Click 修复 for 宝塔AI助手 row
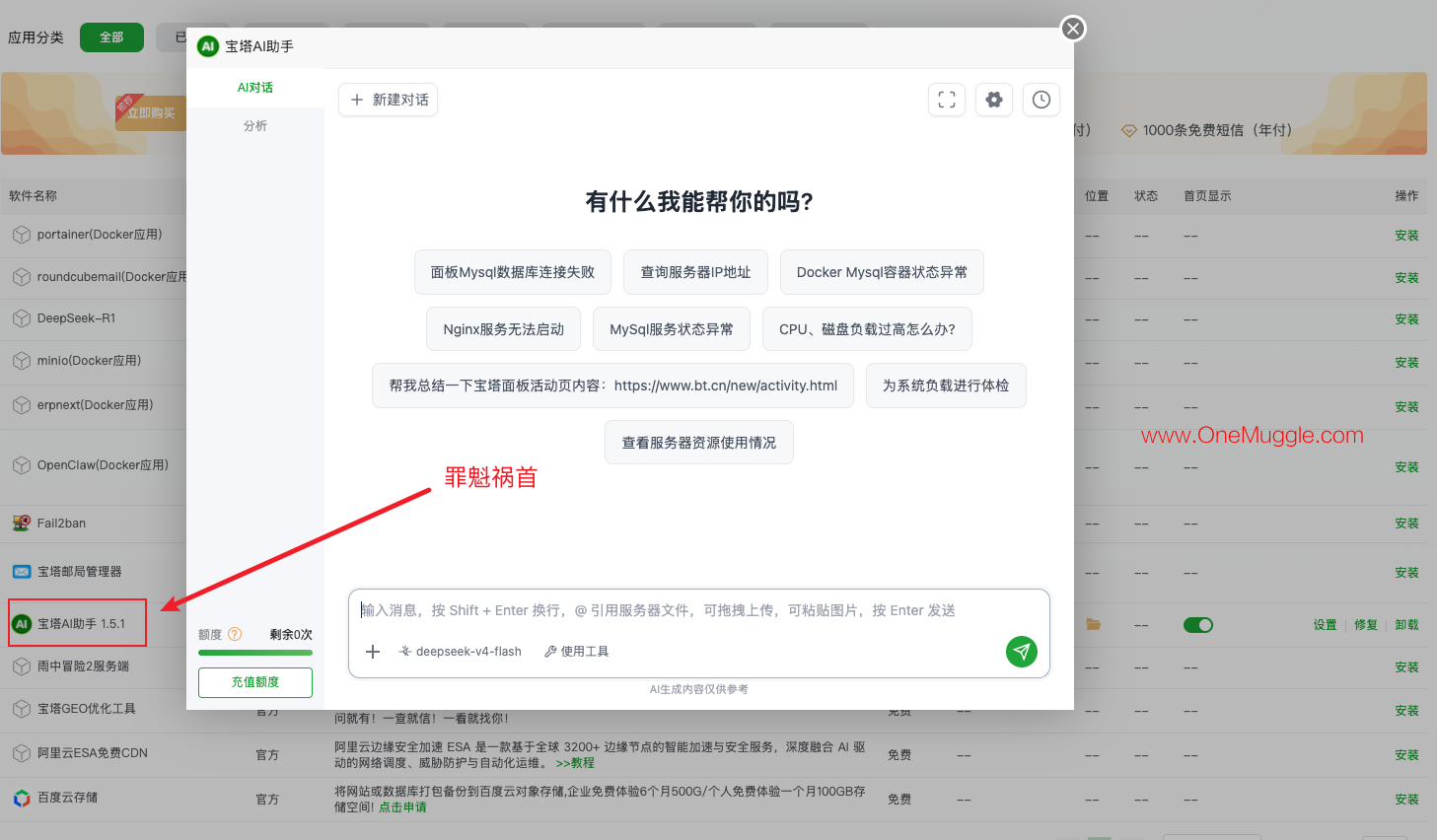1437x840 pixels. 1366,625
